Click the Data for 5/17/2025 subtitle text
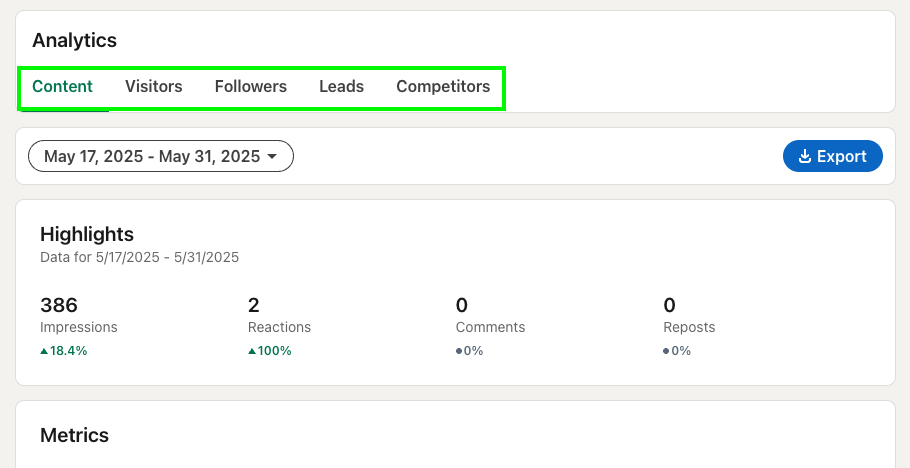This screenshot has width=910, height=468. (x=139, y=257)
